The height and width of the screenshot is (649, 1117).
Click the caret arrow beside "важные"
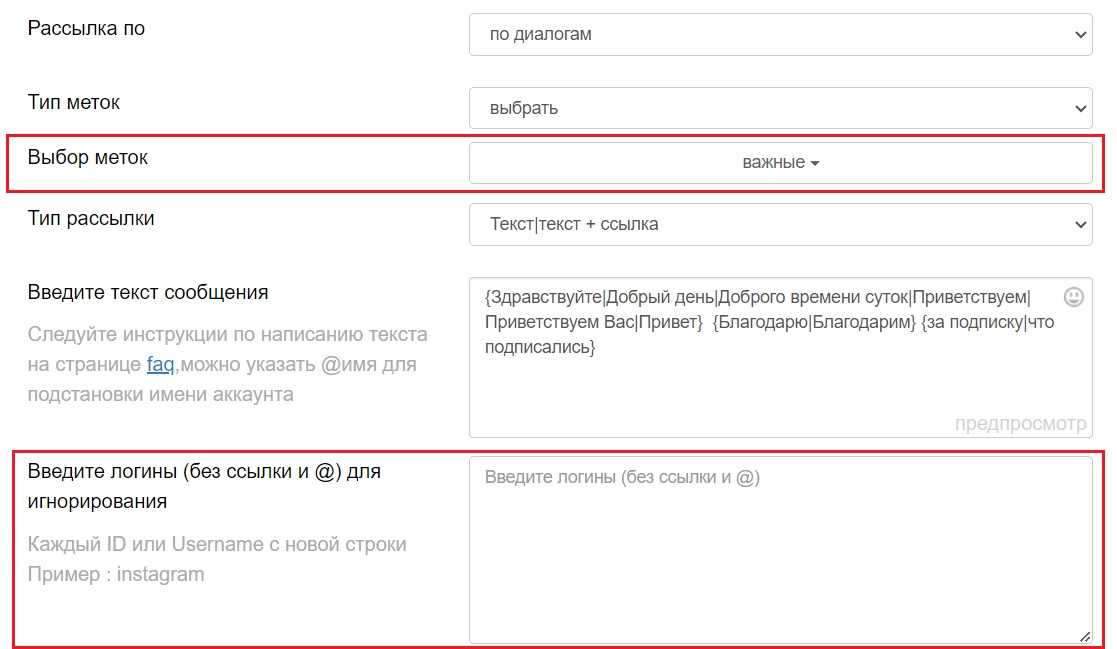815,164
